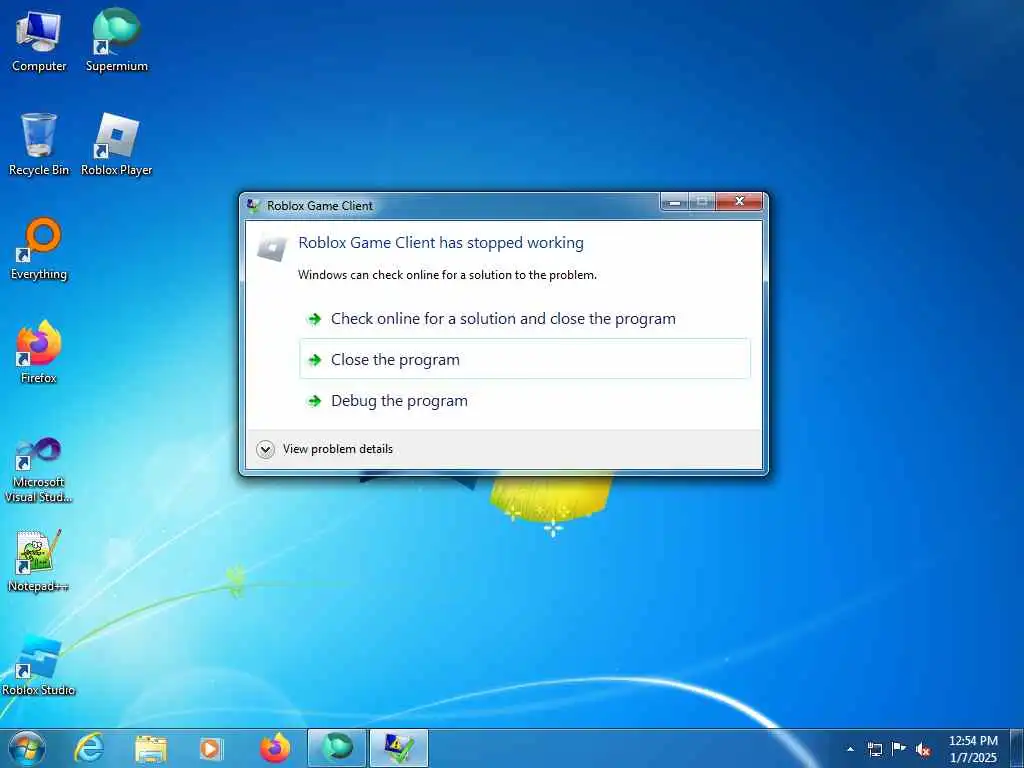
Task: Select the Notepad++ desktop shortcut
Action: 39,560
